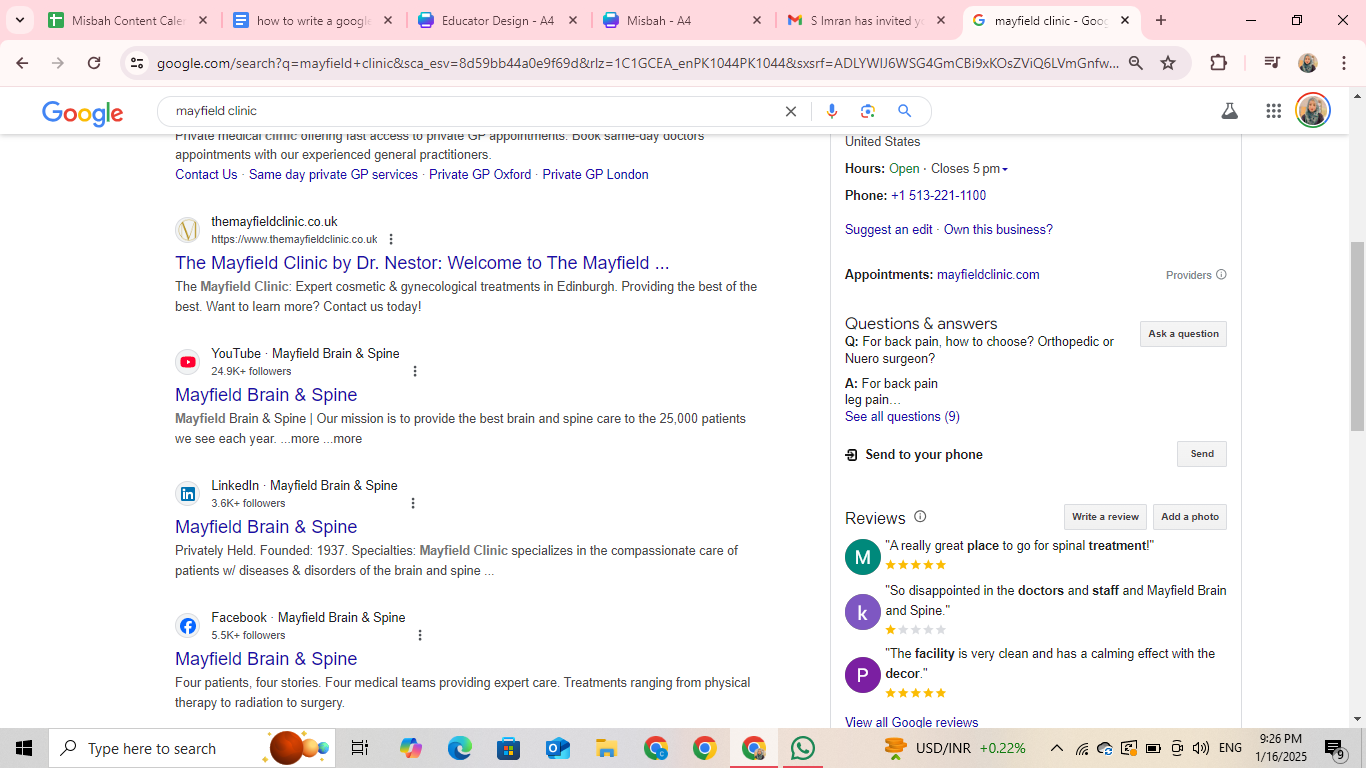The width and height of the screenshot is (1366, 768).
Task: Open Mayfield Brain & Spine Facebook result
Action: tap(266, 659)
